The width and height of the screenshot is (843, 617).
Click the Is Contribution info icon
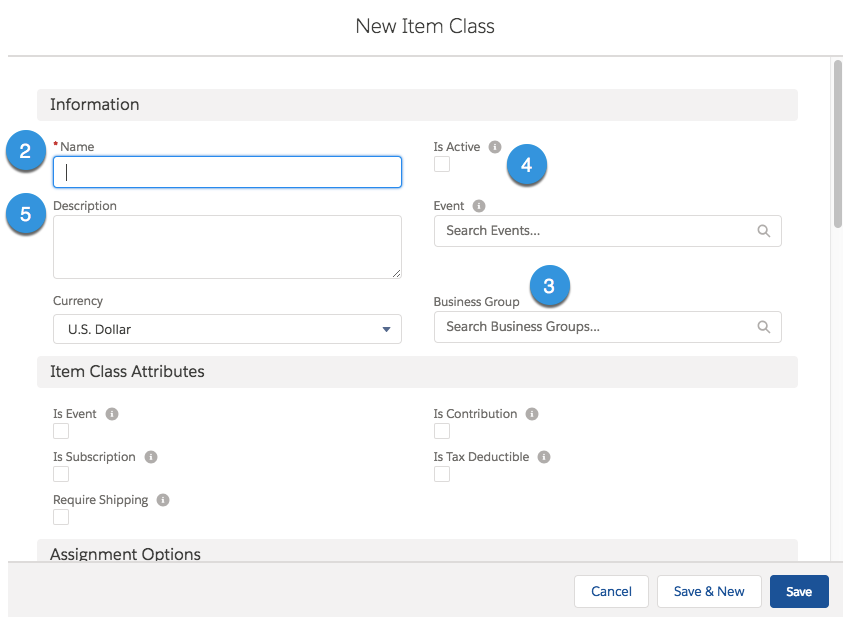pos(532,414)
